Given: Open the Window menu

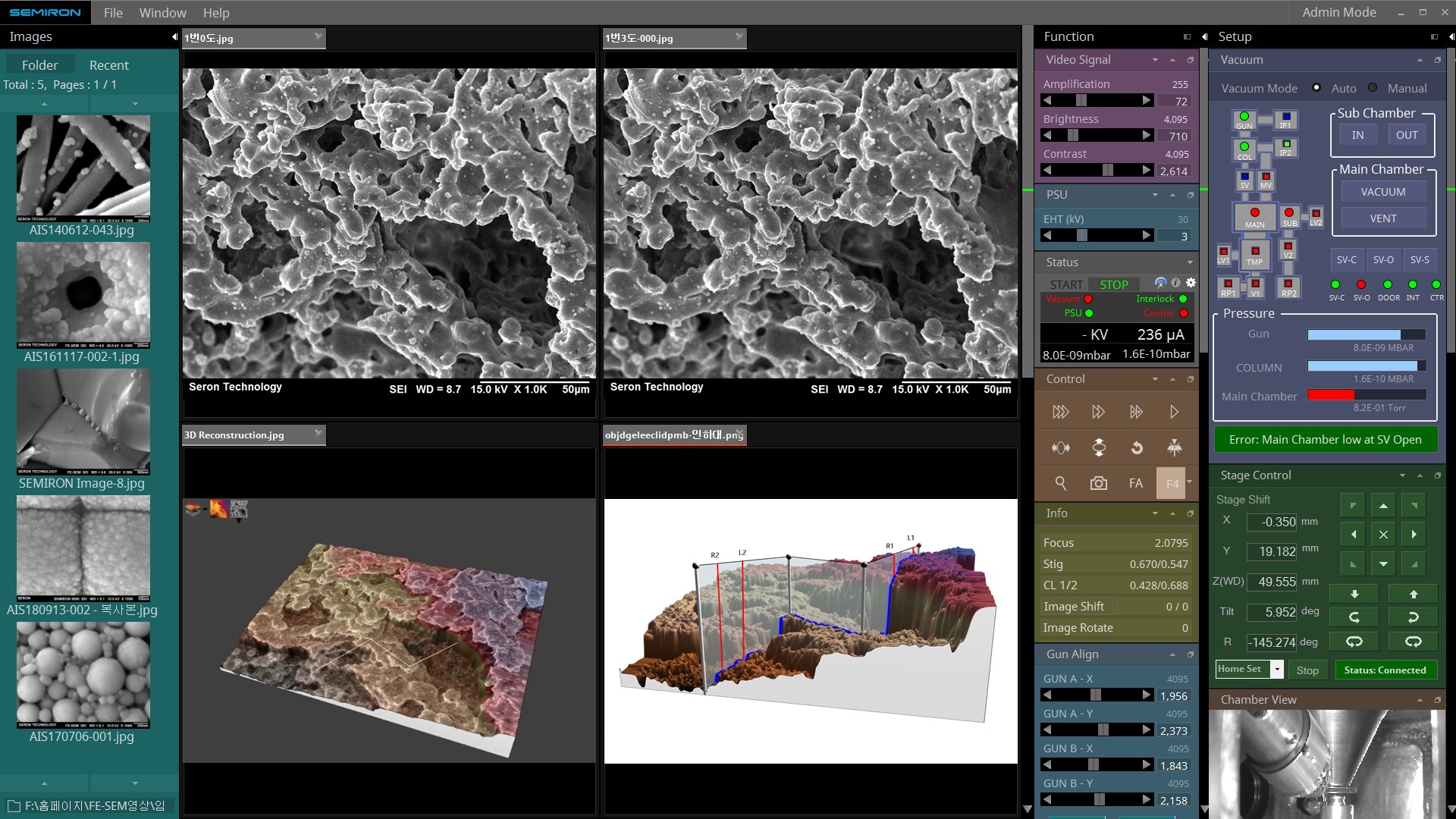Looking at the screenshot, I should click(162, 13).
